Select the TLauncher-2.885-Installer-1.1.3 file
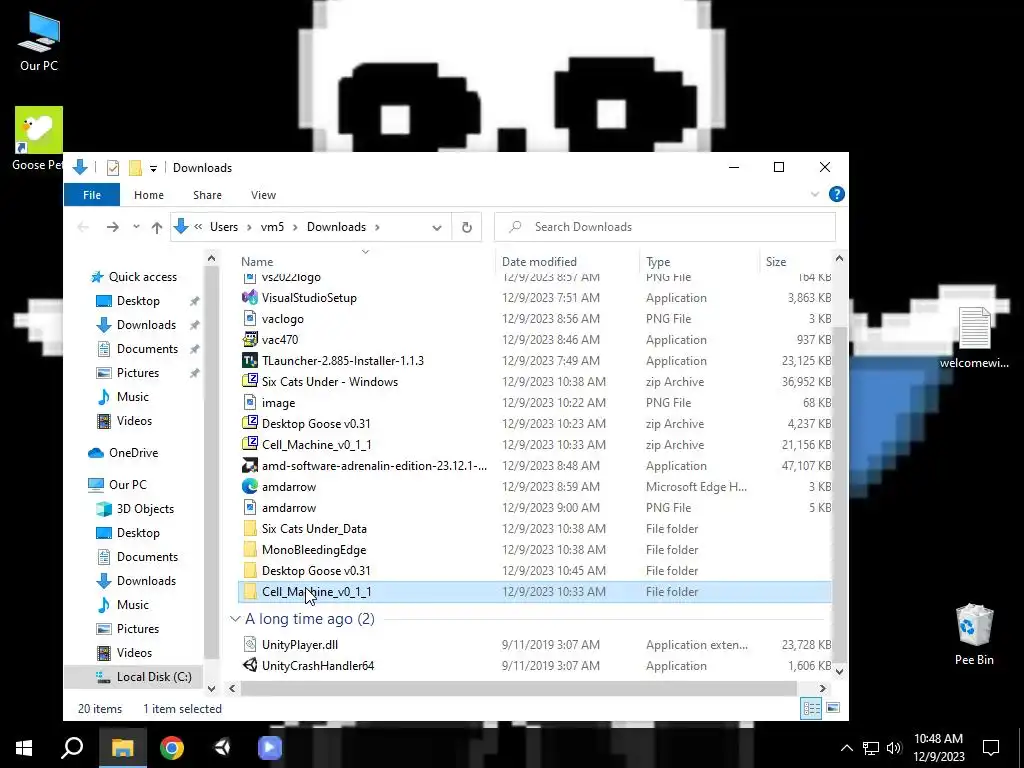This screenshot has height=768, width=1024. (x=536, y=360)
